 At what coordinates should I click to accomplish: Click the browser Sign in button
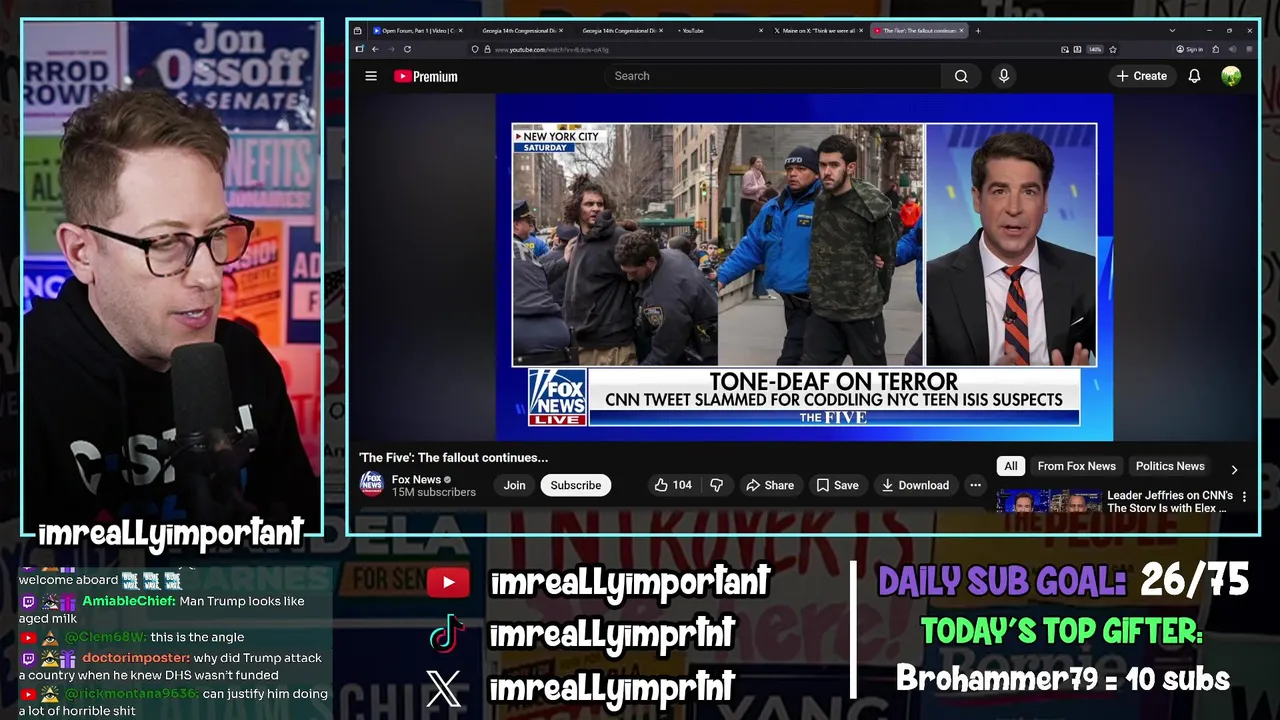coord(1189,49)
